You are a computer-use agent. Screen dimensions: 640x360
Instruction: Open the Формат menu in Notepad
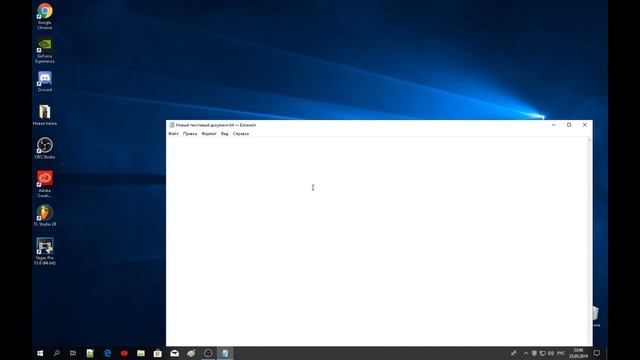click(x=209, y=133)
